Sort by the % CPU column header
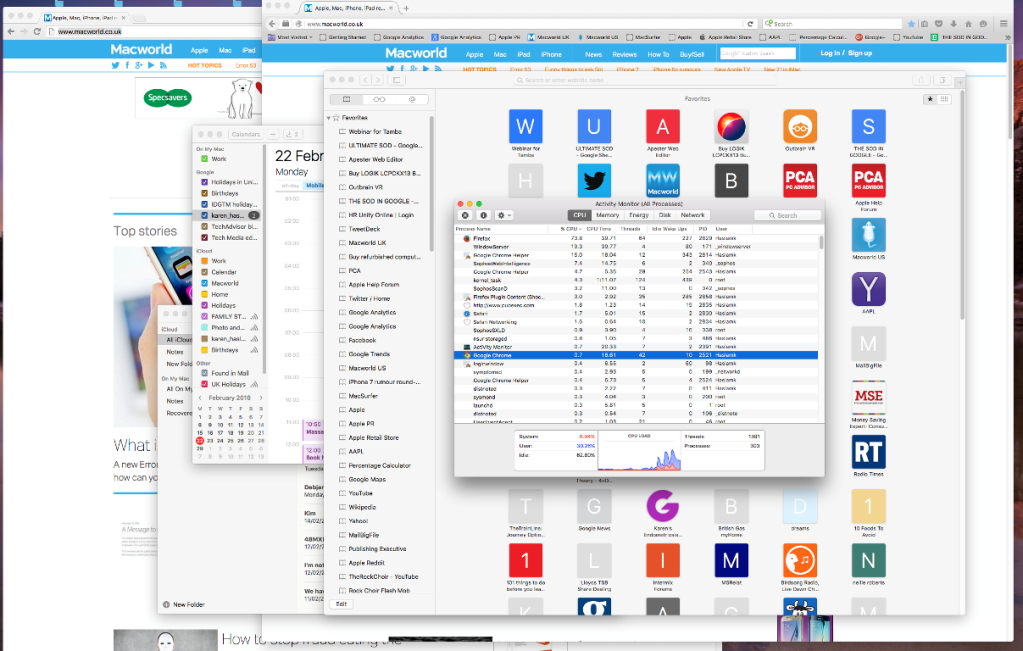Image resolution: width=1023 pixels, height=651 pixels. (570, 229)
